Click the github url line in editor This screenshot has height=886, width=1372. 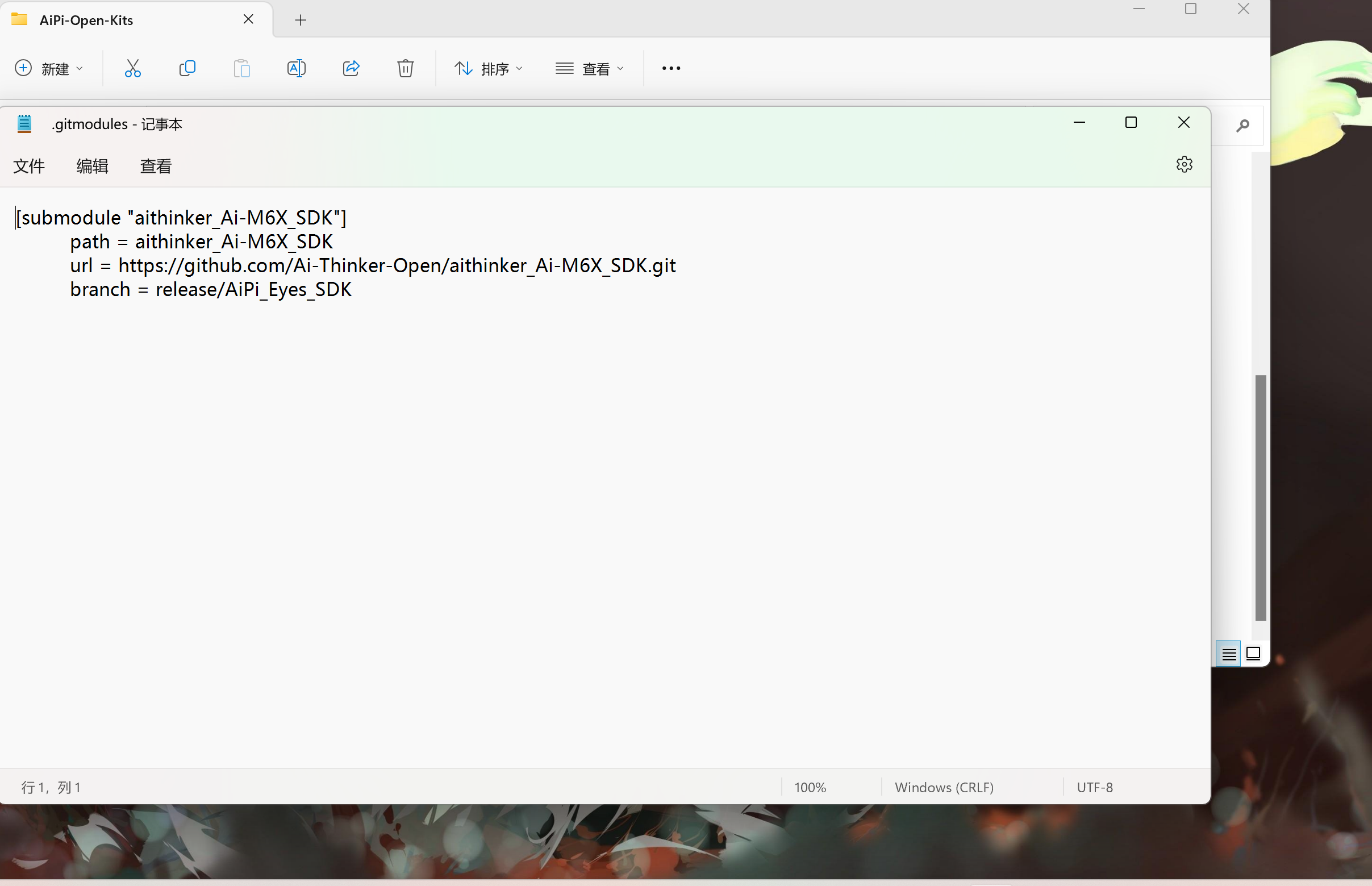373,266
